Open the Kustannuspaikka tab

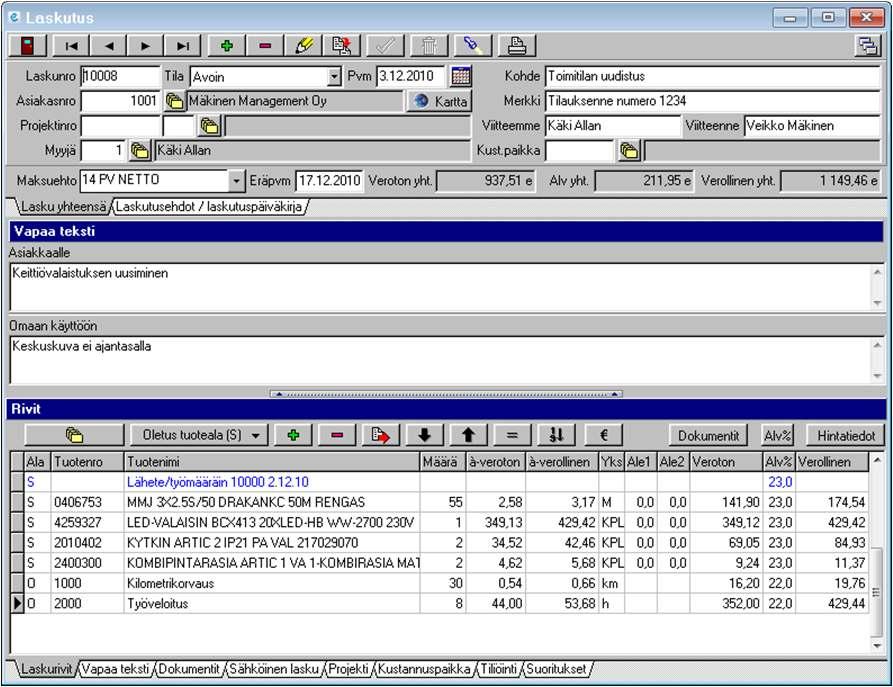(x=424, y=669)
